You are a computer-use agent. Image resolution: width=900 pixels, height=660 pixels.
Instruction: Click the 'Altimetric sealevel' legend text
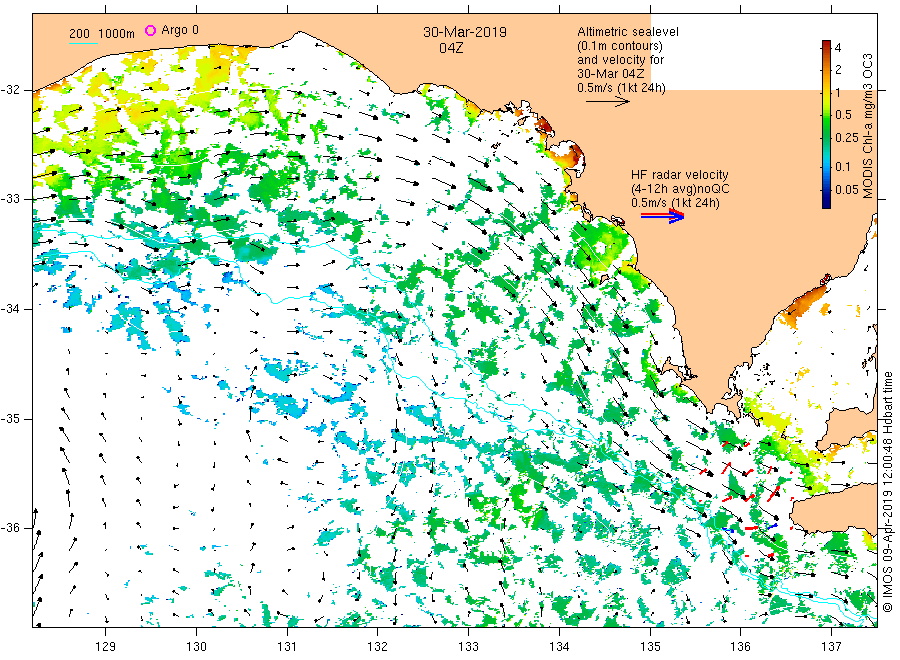coord(628,32)
